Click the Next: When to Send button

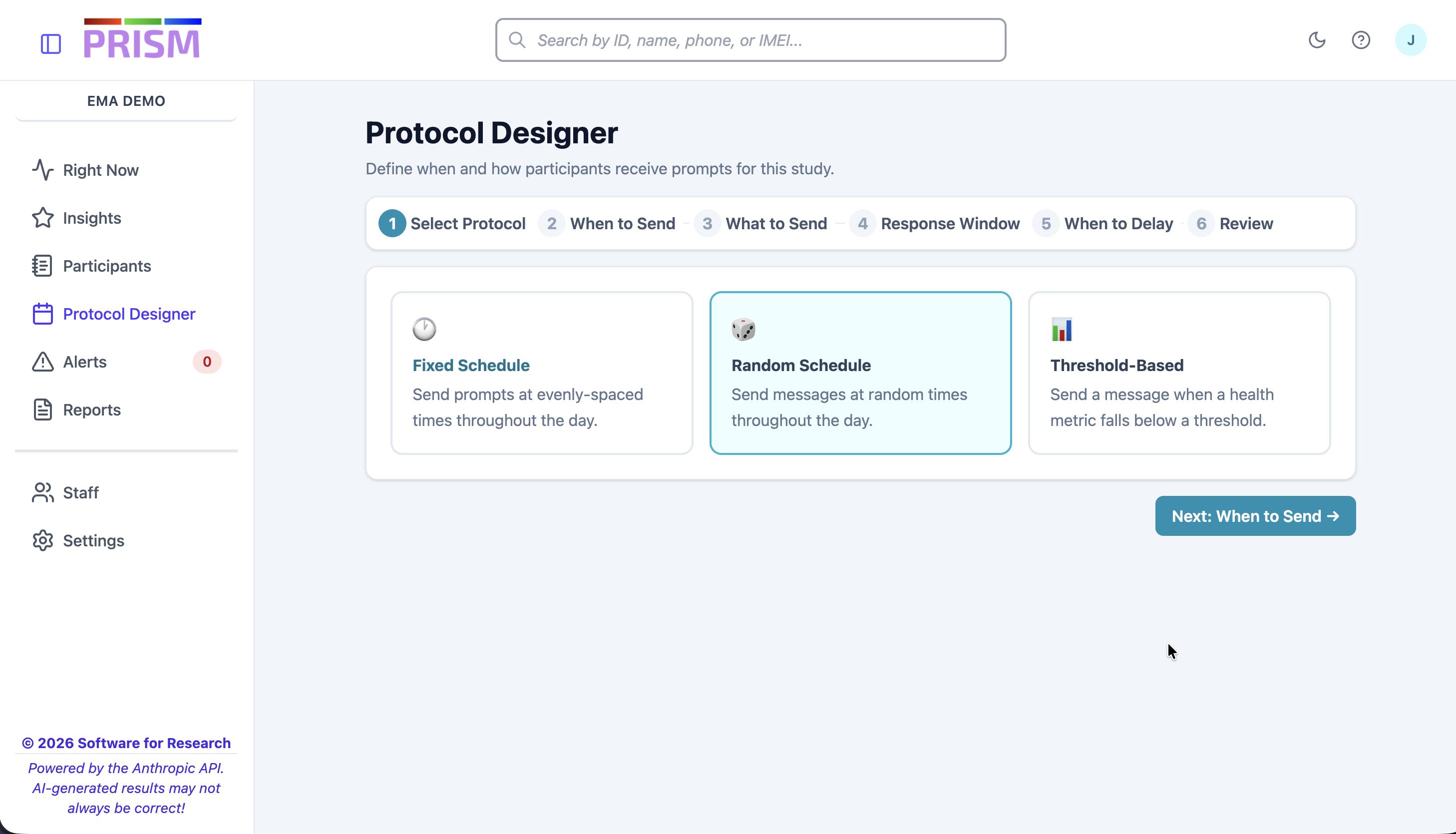pos(1254,515)
